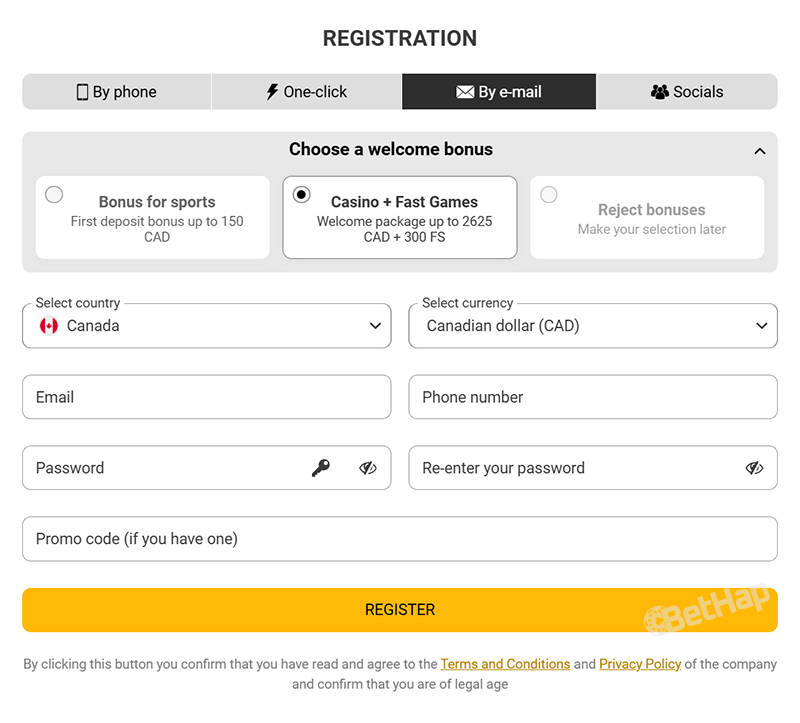Reveal the re-entered password with eye icon
The height and width of the screenshot is (723, 800).
pyautogui.click(x=754, y=468)
